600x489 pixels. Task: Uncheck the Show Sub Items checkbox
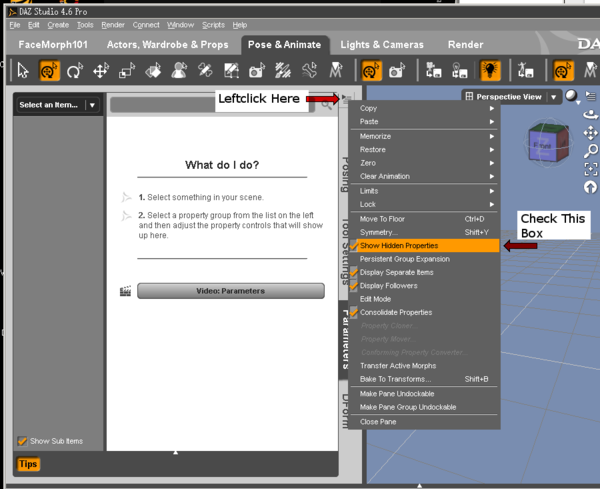coord(22,441)
